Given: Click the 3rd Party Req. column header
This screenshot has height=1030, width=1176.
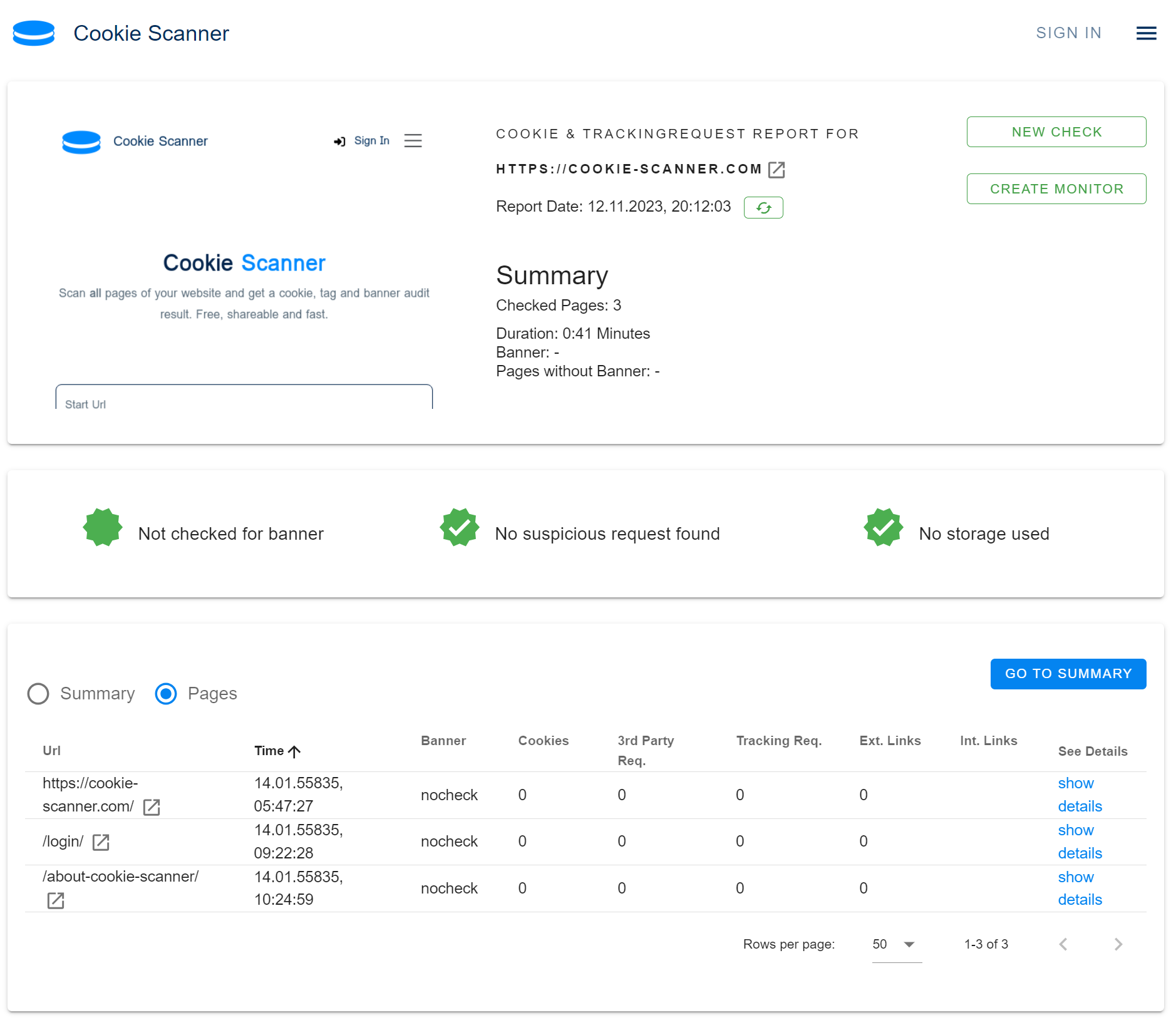Looking at the screenshot, I should pos(646,751).
